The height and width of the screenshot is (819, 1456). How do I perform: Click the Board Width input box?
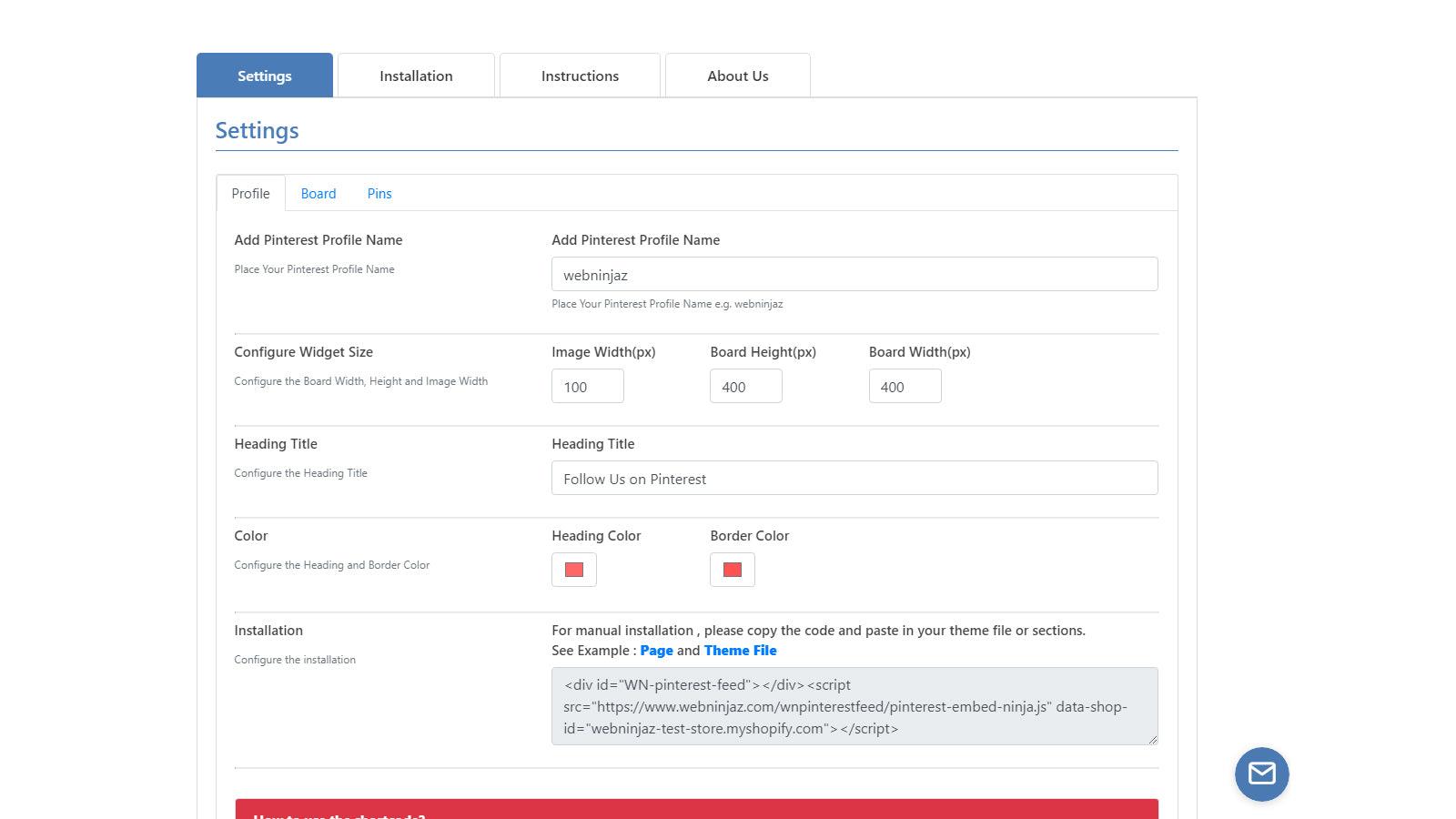(905, 387)
